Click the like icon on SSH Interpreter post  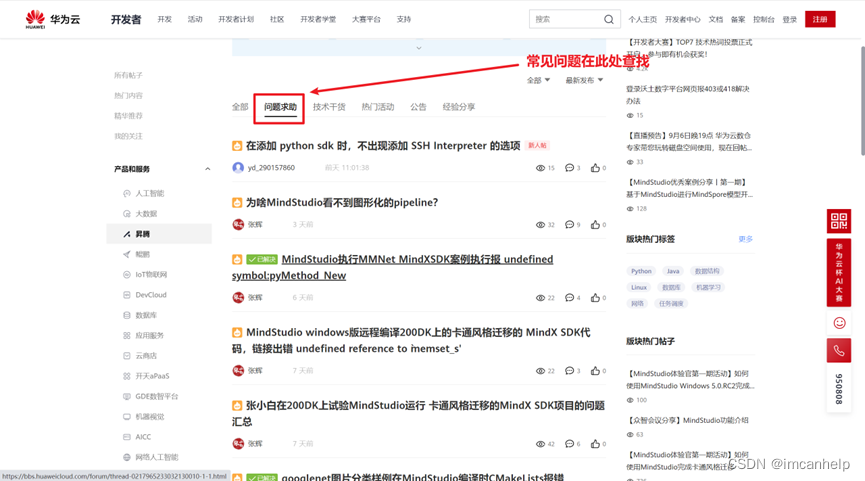[595, 168]
